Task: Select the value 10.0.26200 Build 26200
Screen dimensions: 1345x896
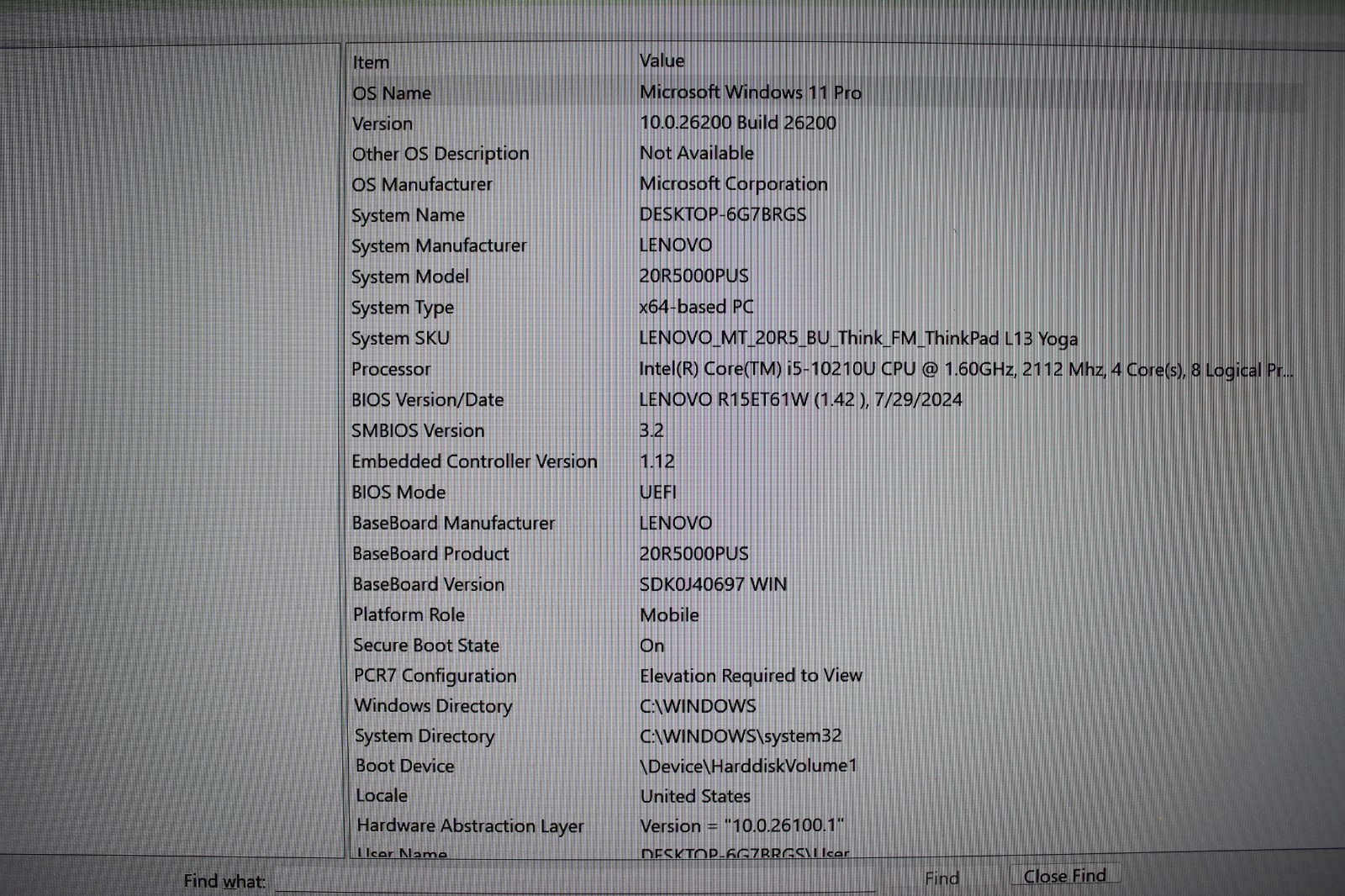Action: point(737,123)
